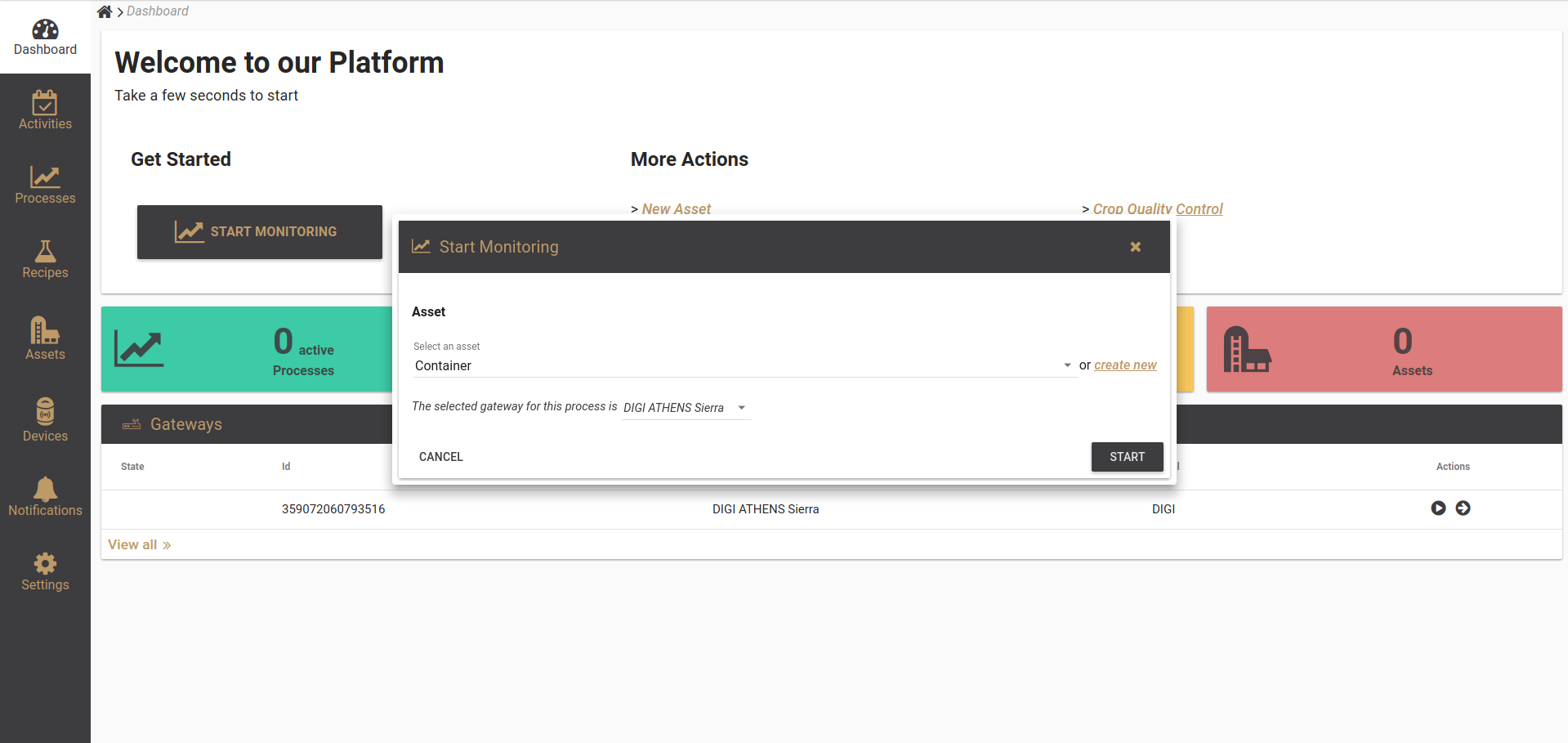
Task: Click the home icon in breadcrumb
Action: click(x=105, y=11)
